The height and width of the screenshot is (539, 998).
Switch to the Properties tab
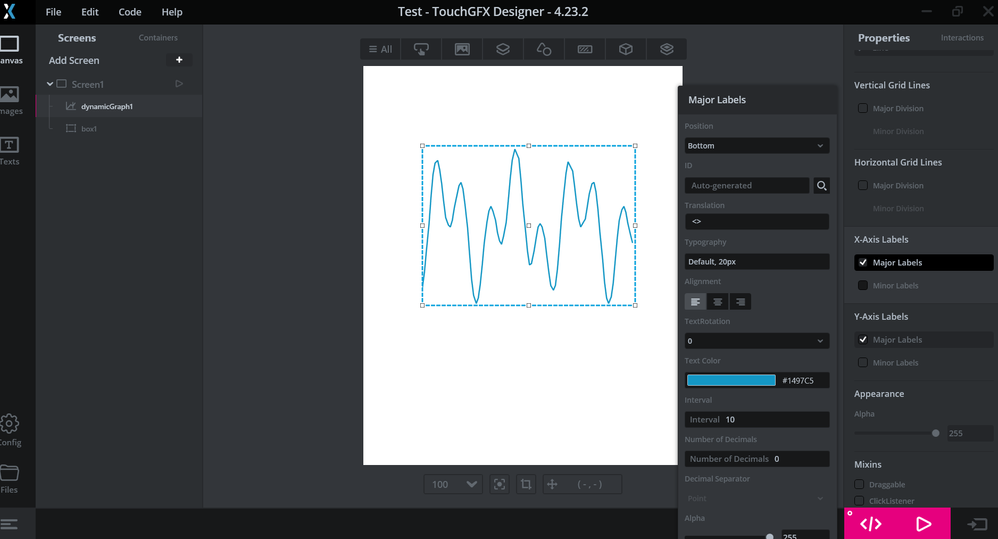pyautogui.click(x=883, y=38)
